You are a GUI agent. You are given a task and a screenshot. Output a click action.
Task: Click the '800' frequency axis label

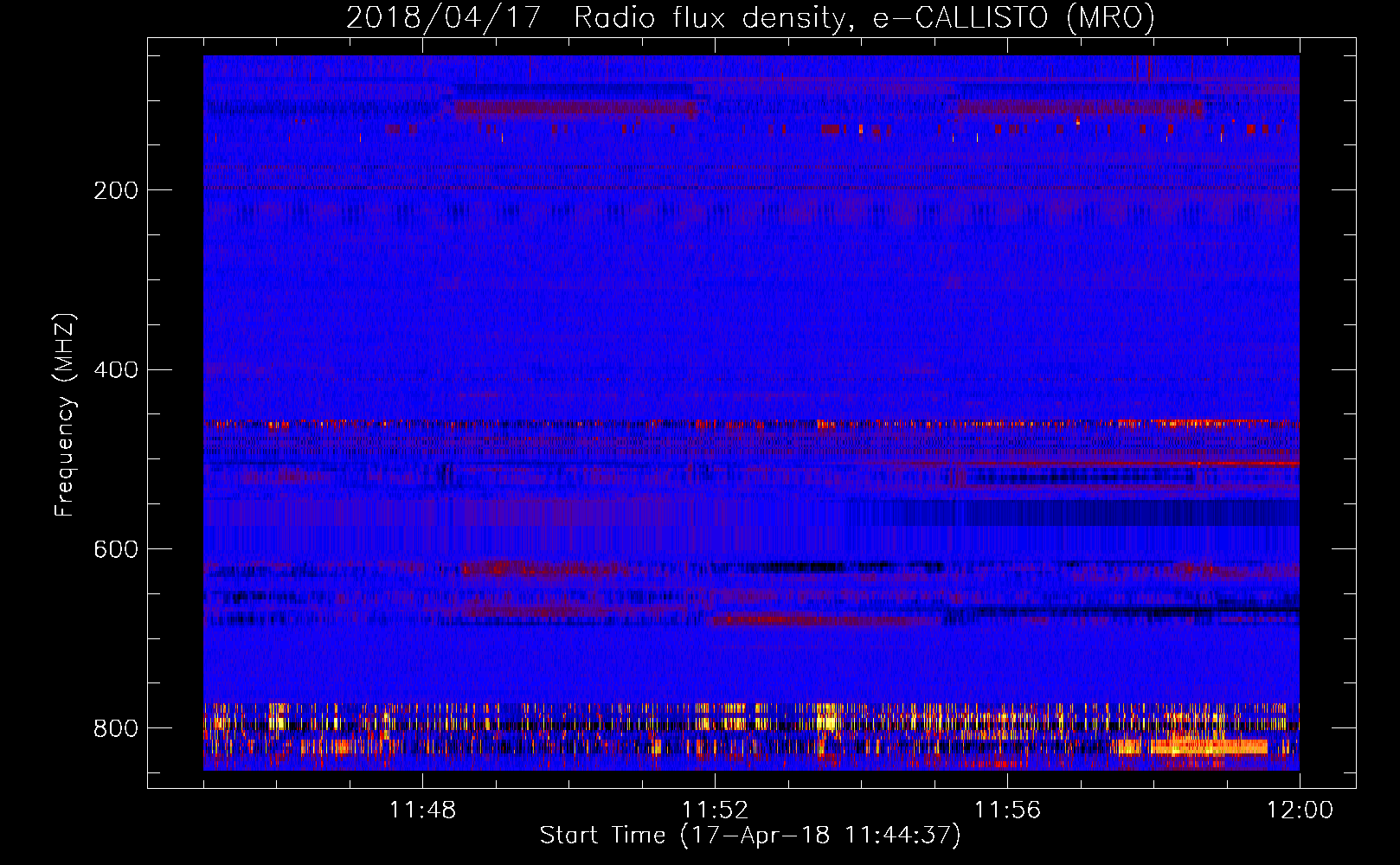click(x=116, y=728)
